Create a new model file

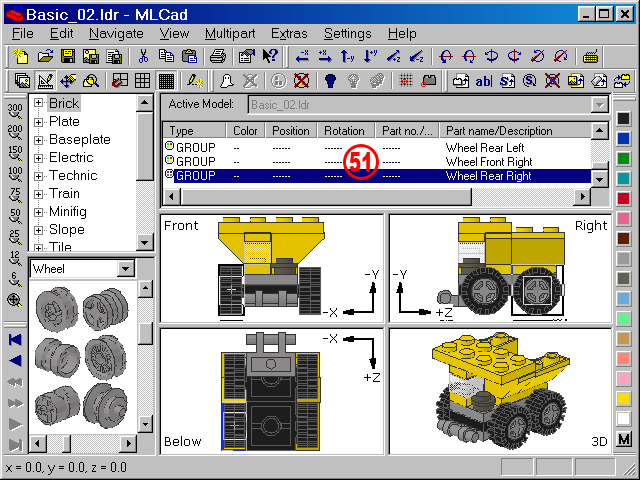click(x=21, y=56)
